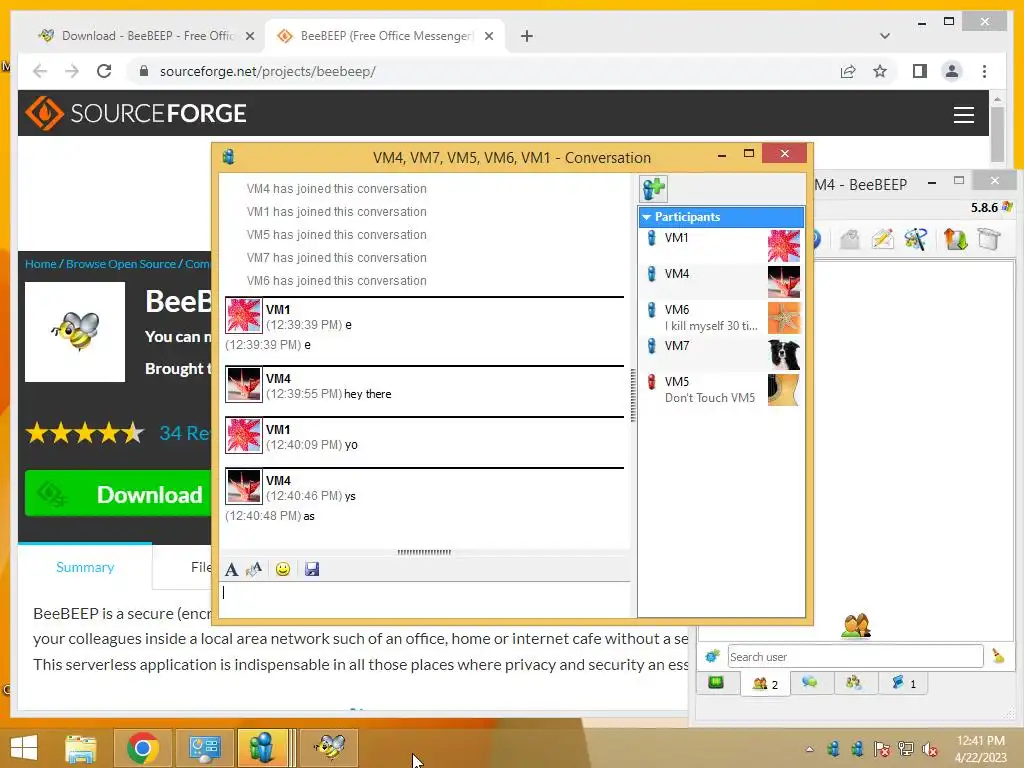Click the five-star rating on the project page

click(x=85, y=432)
